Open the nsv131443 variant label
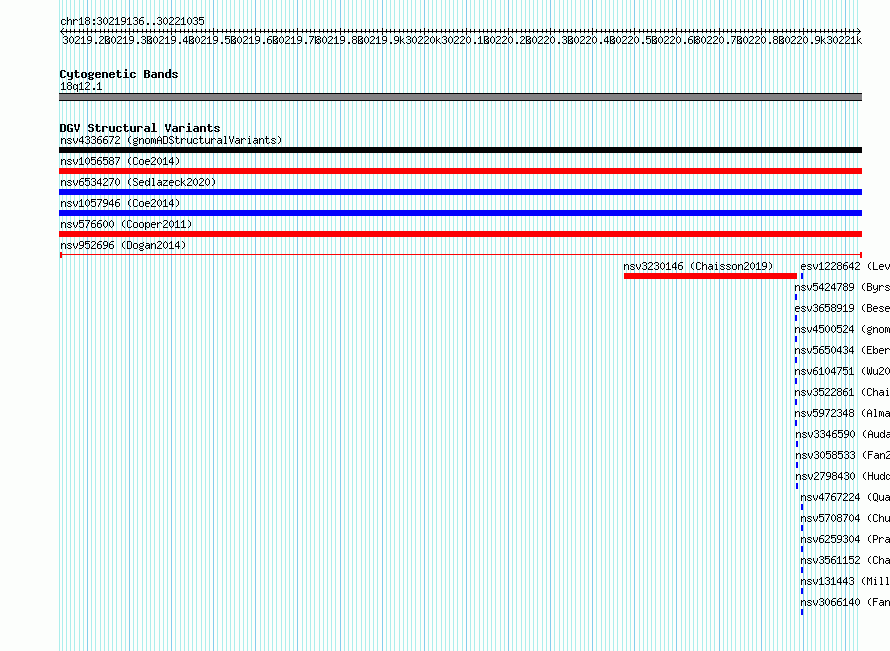Screen dimensions: 890x651 pyautogui.click(x=845, y=581)
